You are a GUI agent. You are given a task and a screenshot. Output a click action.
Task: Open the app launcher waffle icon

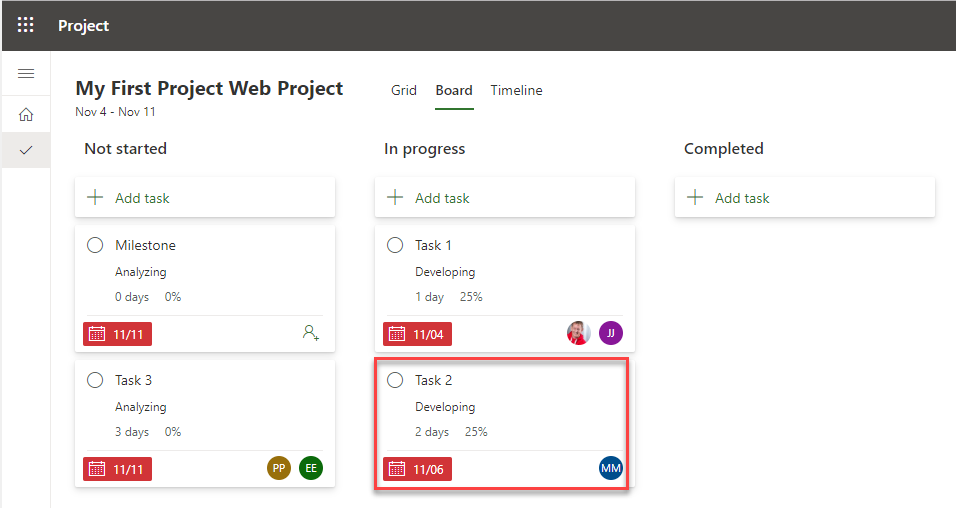[25, 25]
